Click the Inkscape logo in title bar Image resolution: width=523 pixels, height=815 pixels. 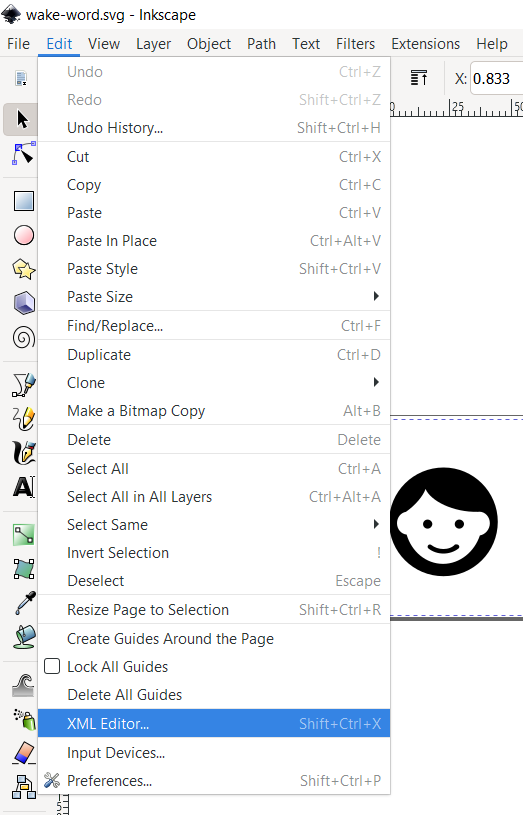pyautogui.click(x=11, y=14)
